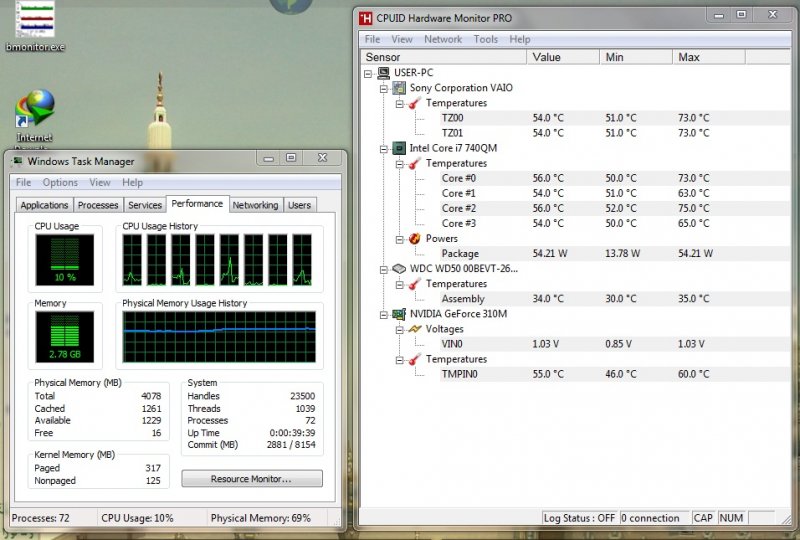This screenshot has height=540, width=800.
Task: Open View menu in Hardware Monitor
Action: [402, 39]
